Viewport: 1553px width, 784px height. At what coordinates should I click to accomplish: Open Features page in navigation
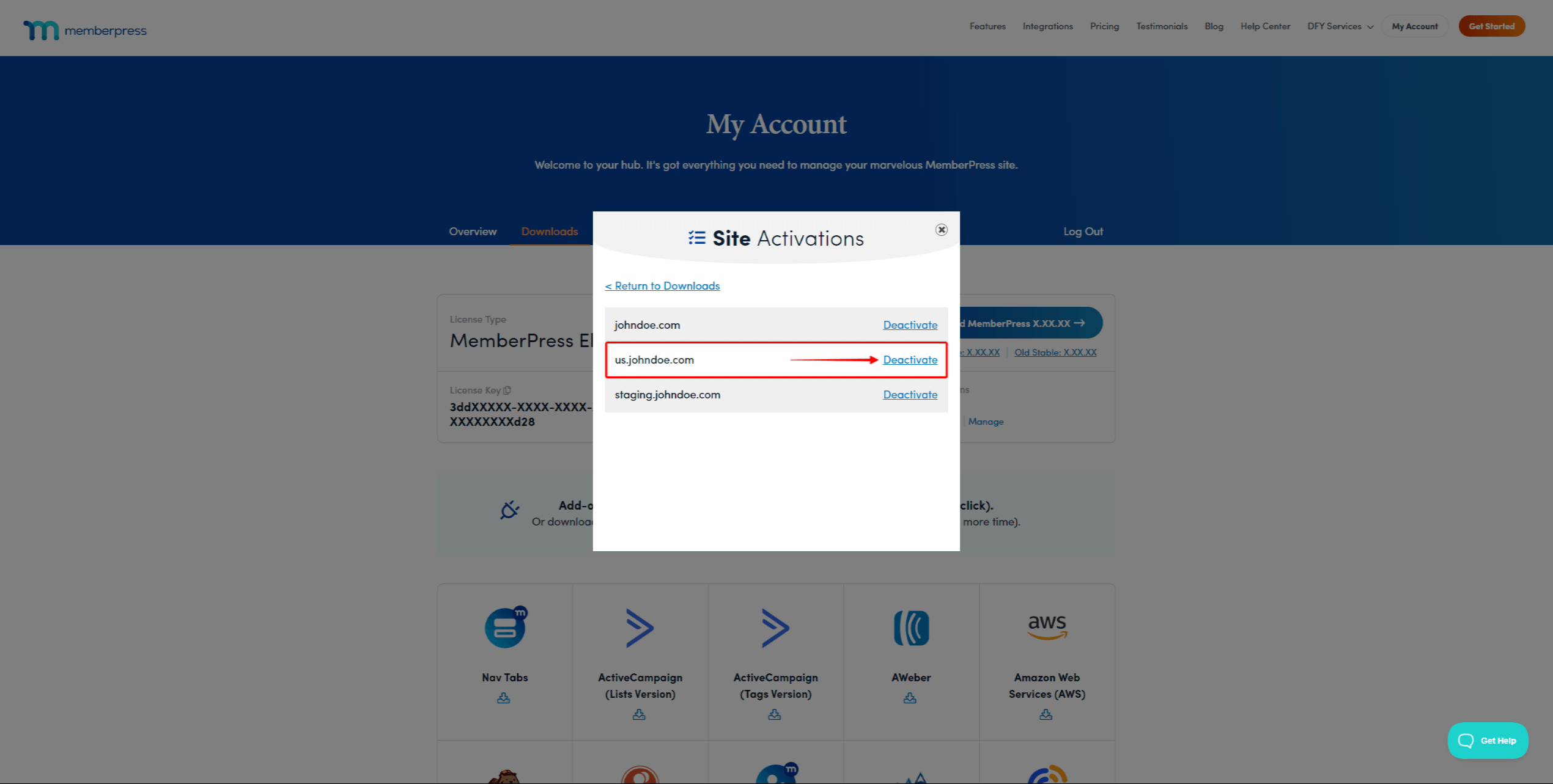987,26
